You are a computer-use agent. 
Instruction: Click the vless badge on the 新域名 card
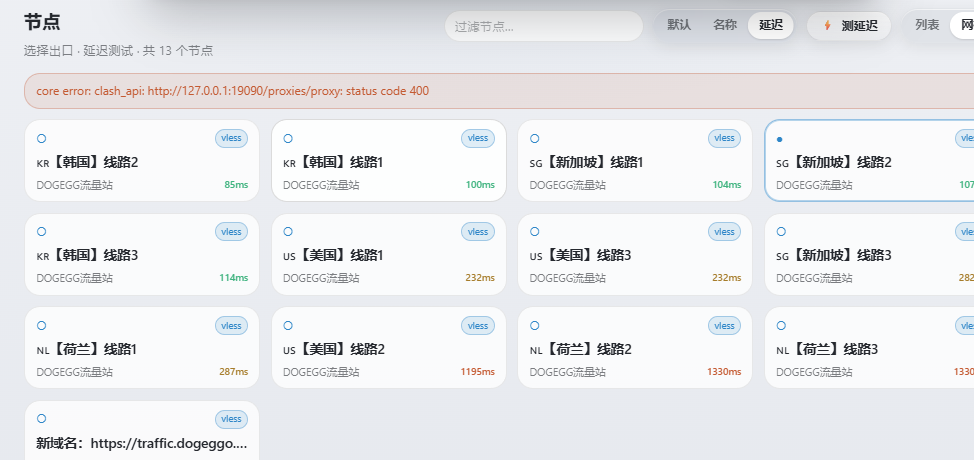[231, 419]
